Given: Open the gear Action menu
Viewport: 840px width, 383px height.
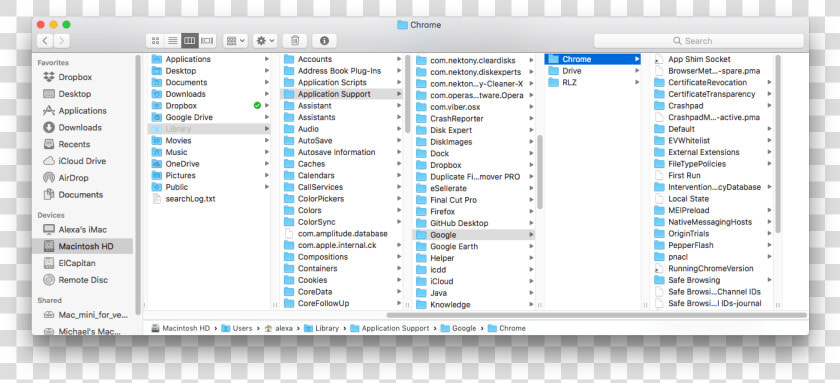Looking at the screenshot, I should point(265,41).
